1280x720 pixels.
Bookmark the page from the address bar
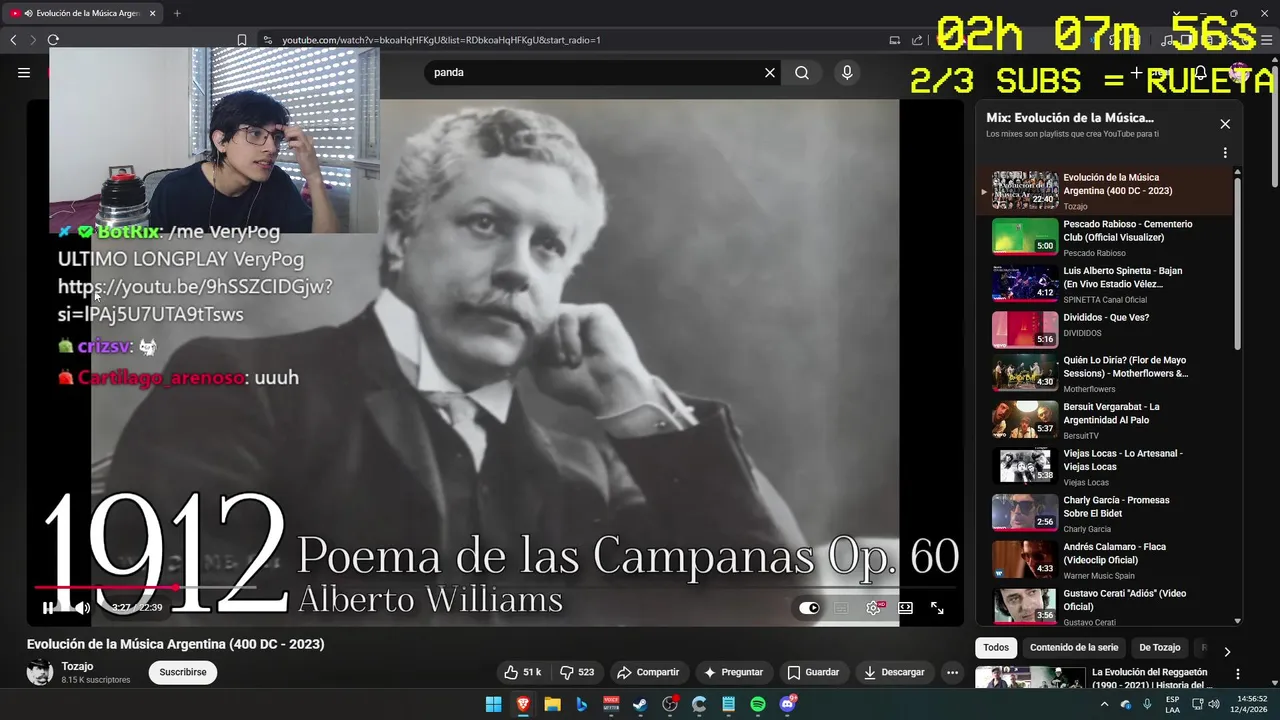241,40
